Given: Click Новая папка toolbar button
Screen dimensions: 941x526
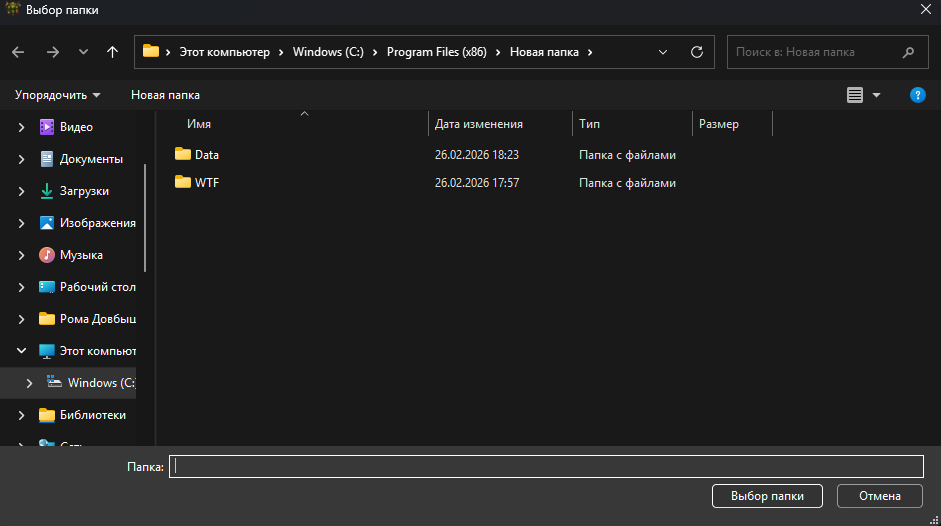Looking at the screenshot, I should point(165,95).
